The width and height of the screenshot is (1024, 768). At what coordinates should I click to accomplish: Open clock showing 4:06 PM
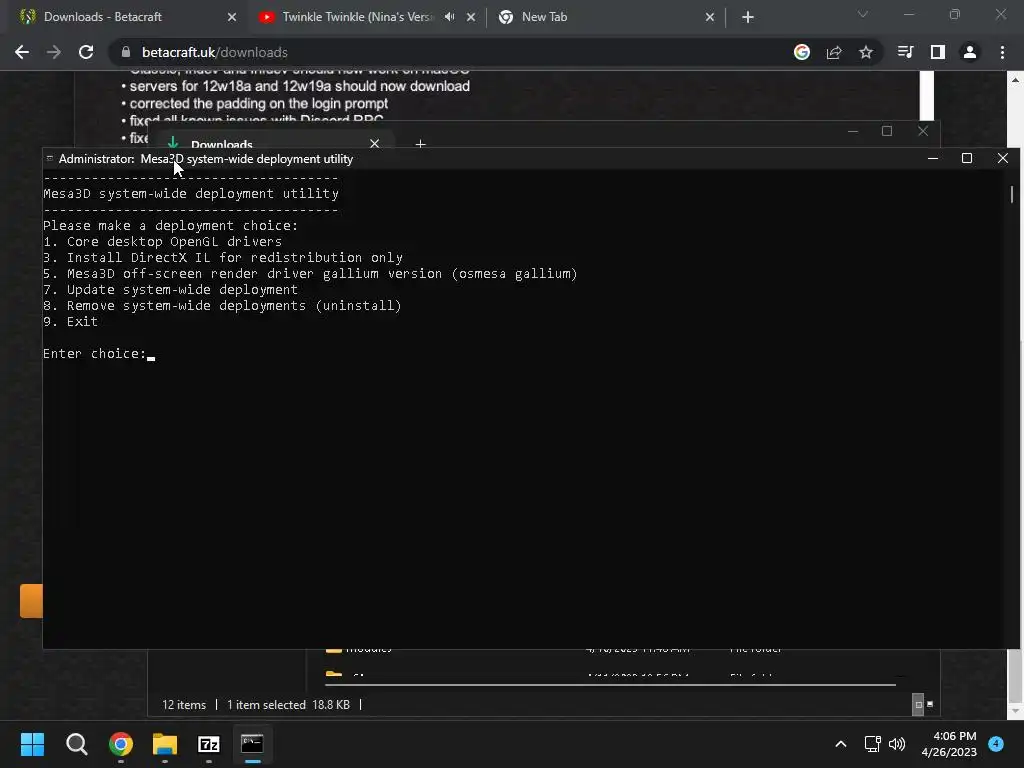[x=949, y=744]
